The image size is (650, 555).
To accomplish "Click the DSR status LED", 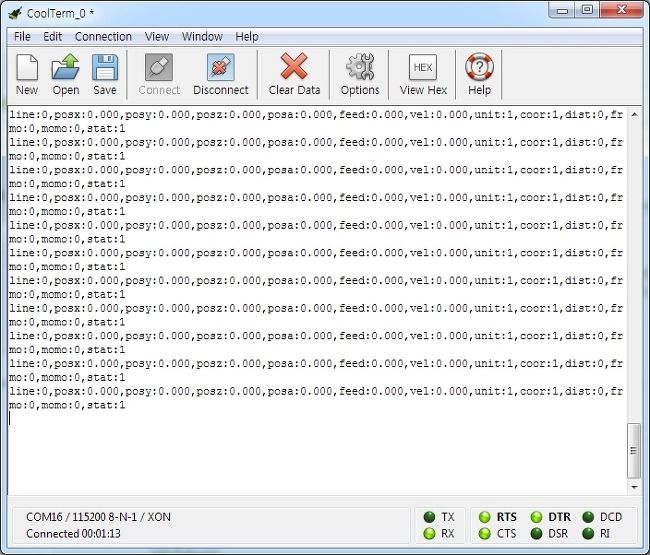I will pos(536,533).
